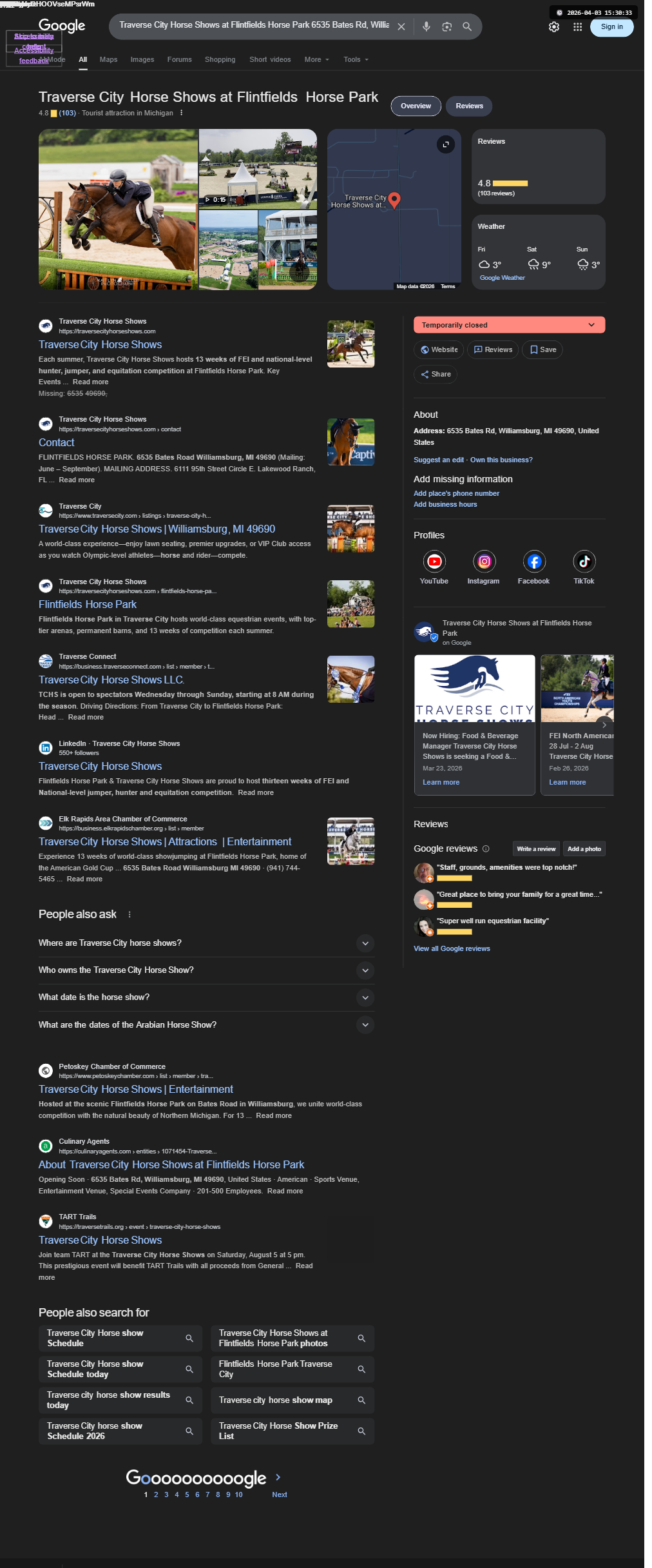Expand 'Who owns the Traverse City Horse Show?'

click(206, 970)
